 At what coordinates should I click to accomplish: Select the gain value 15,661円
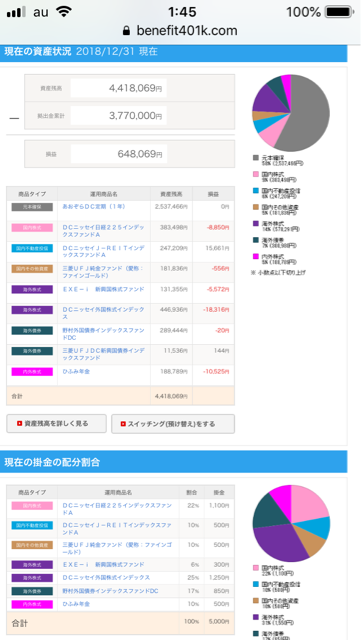click(x=218, y=248)
